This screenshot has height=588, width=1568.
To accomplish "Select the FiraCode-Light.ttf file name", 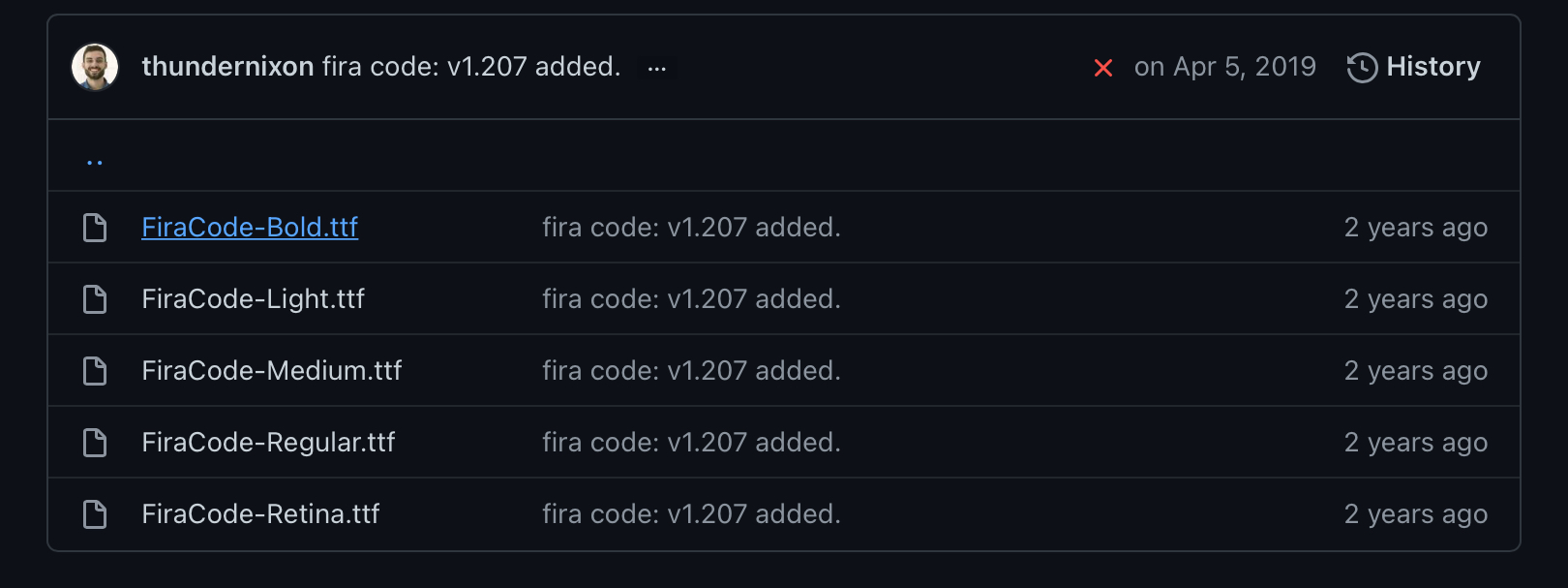I will point(255,298).
